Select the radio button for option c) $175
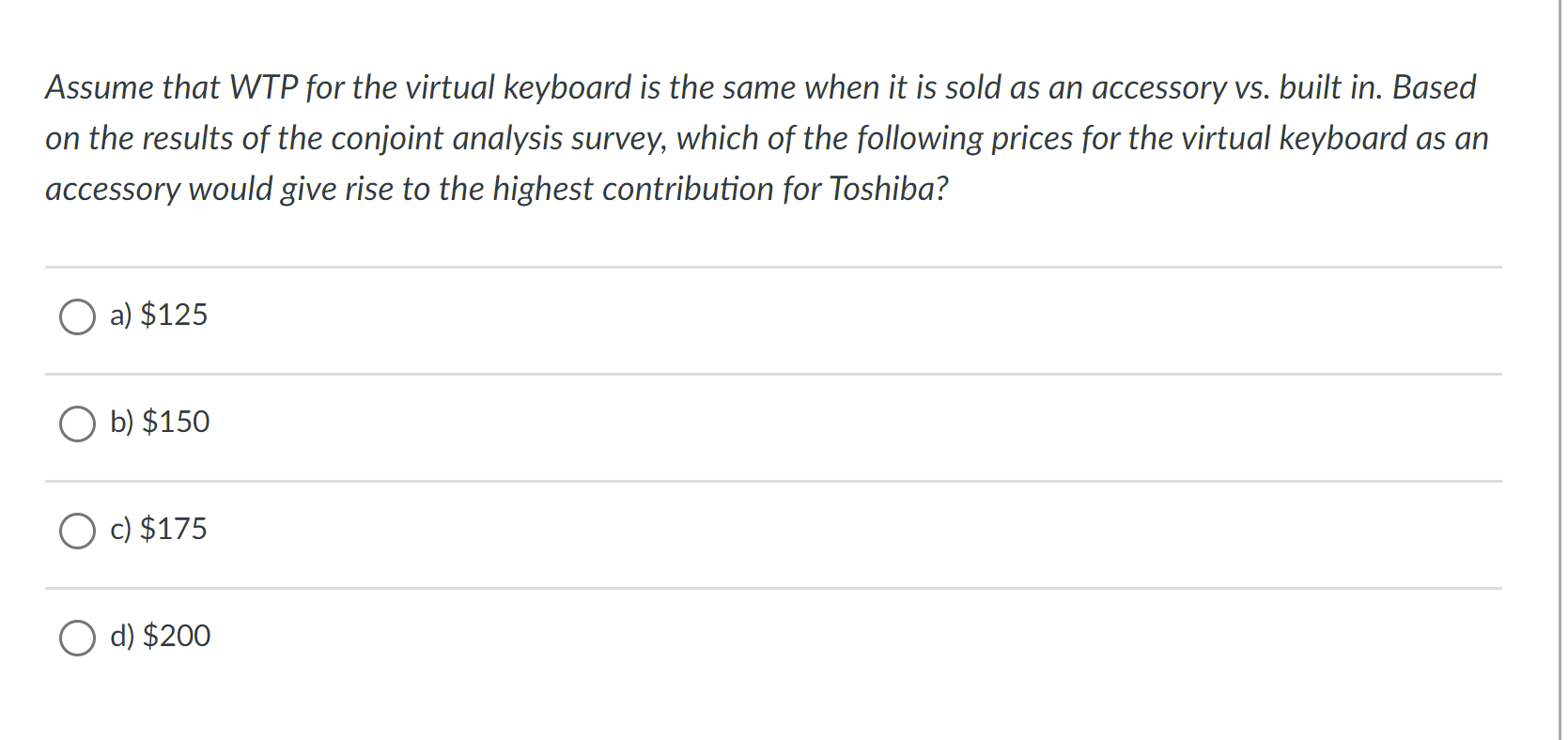 coord(77,531)
